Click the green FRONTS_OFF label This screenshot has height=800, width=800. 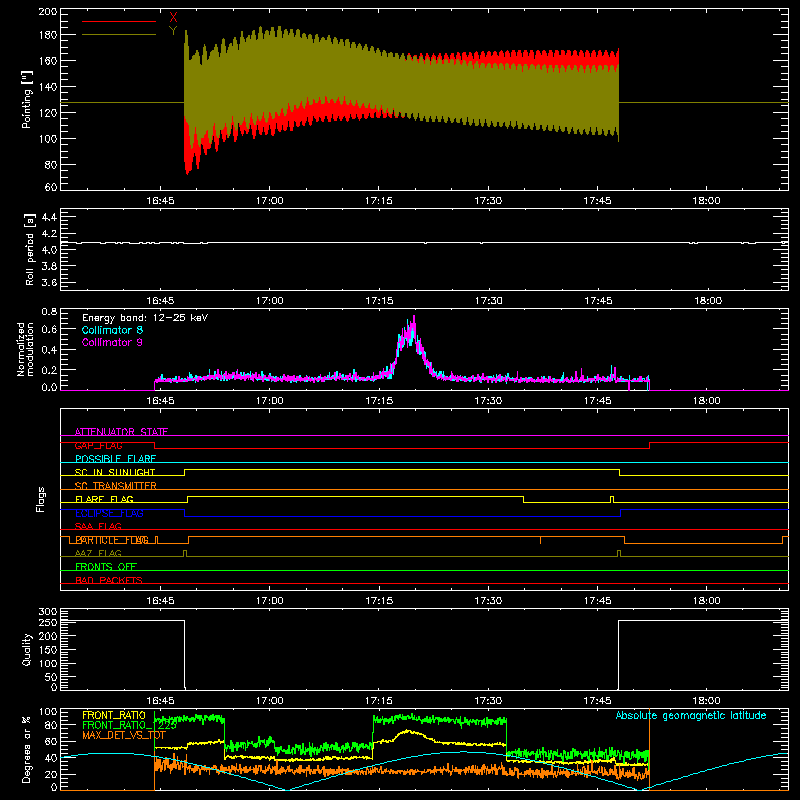click(106, 566)
